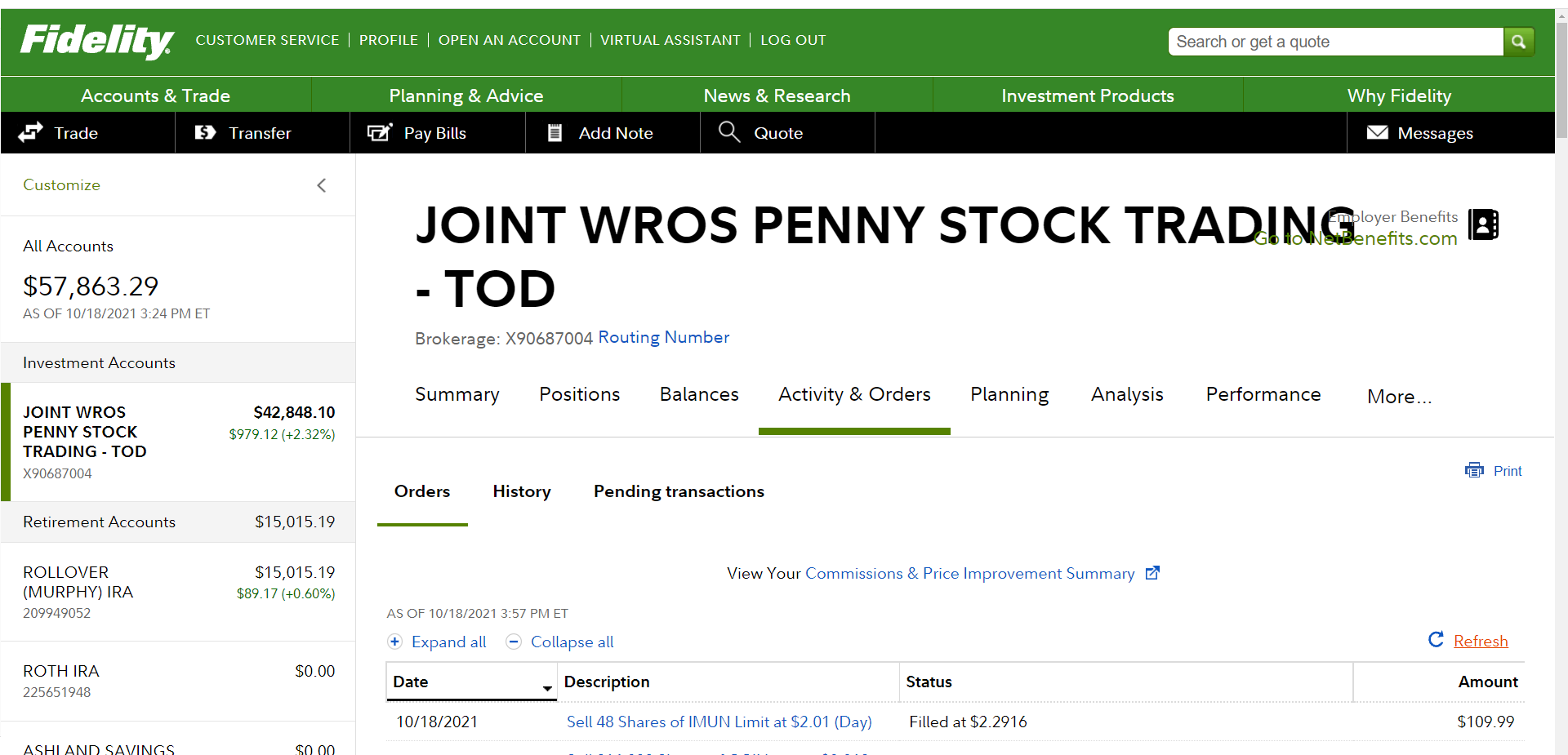This screenshot has width=1568, height=755.
Task: Click the Print link text
Action: coord(1508,471)
